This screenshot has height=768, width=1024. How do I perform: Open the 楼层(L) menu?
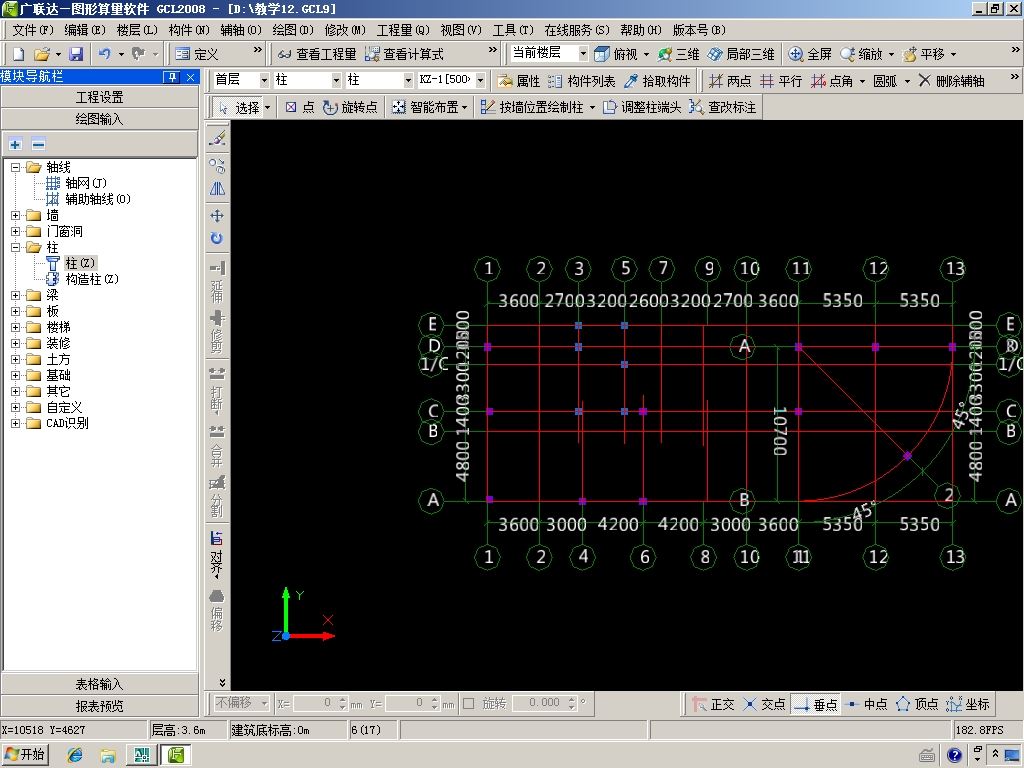click(x=137, y=30)
